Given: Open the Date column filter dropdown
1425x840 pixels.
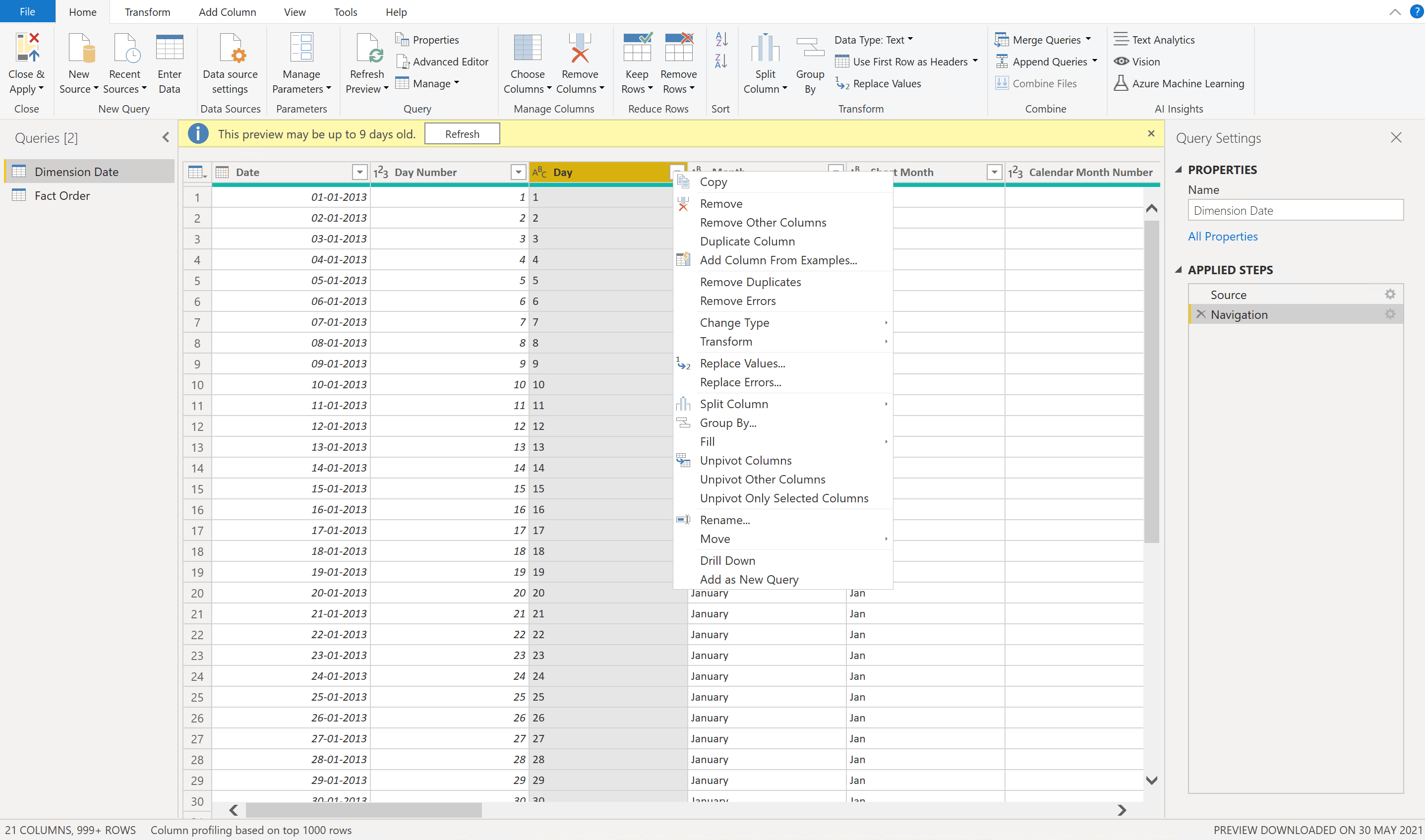Looking at the screenshot, I should (x=359, y=172).
